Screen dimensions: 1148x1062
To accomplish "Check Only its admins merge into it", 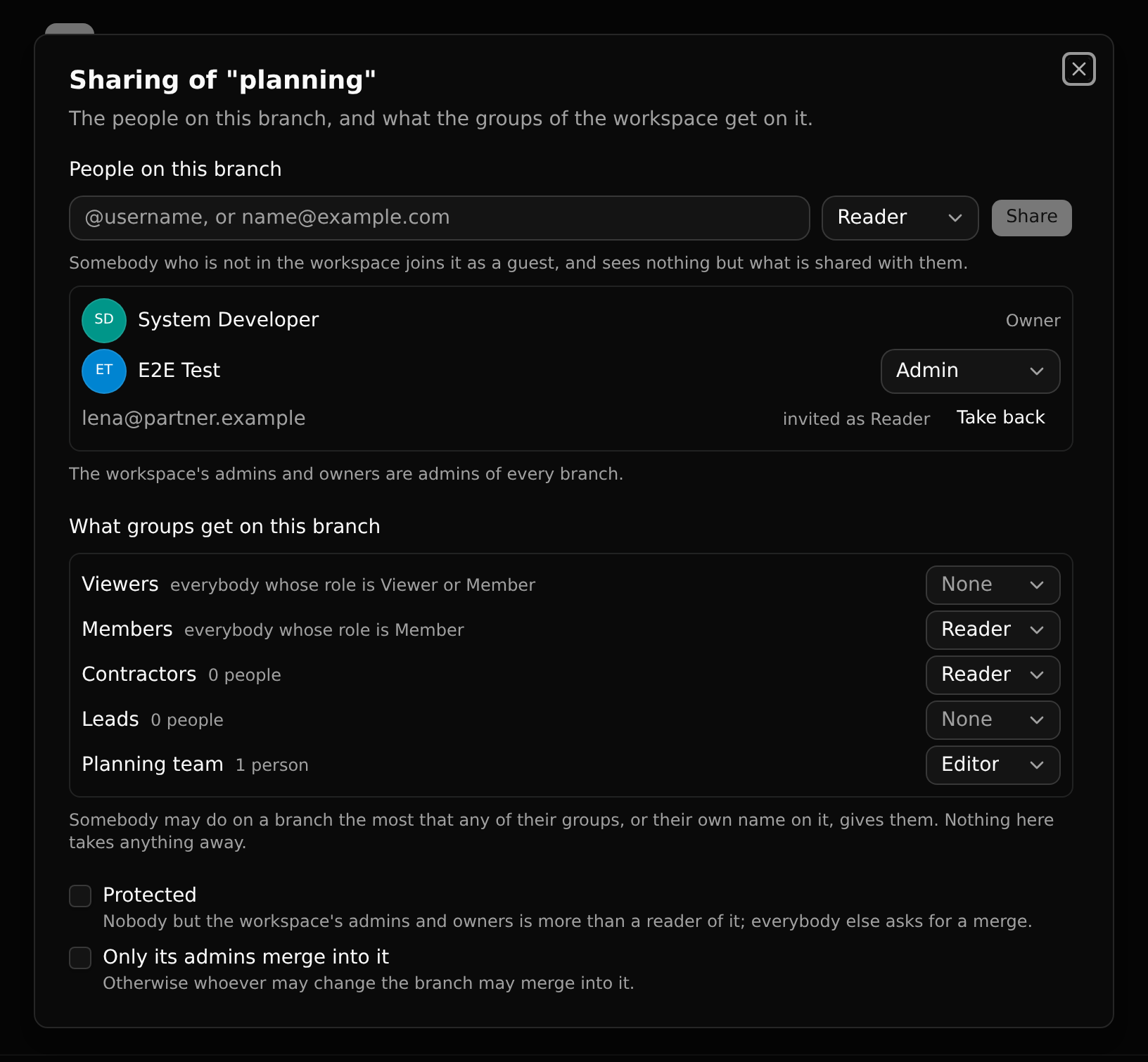I will 80,957.
